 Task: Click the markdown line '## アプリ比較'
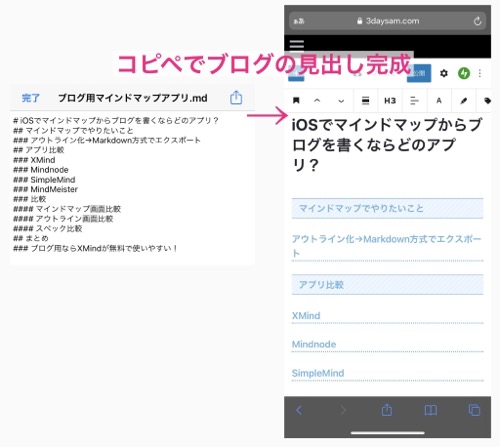point(39,150)
